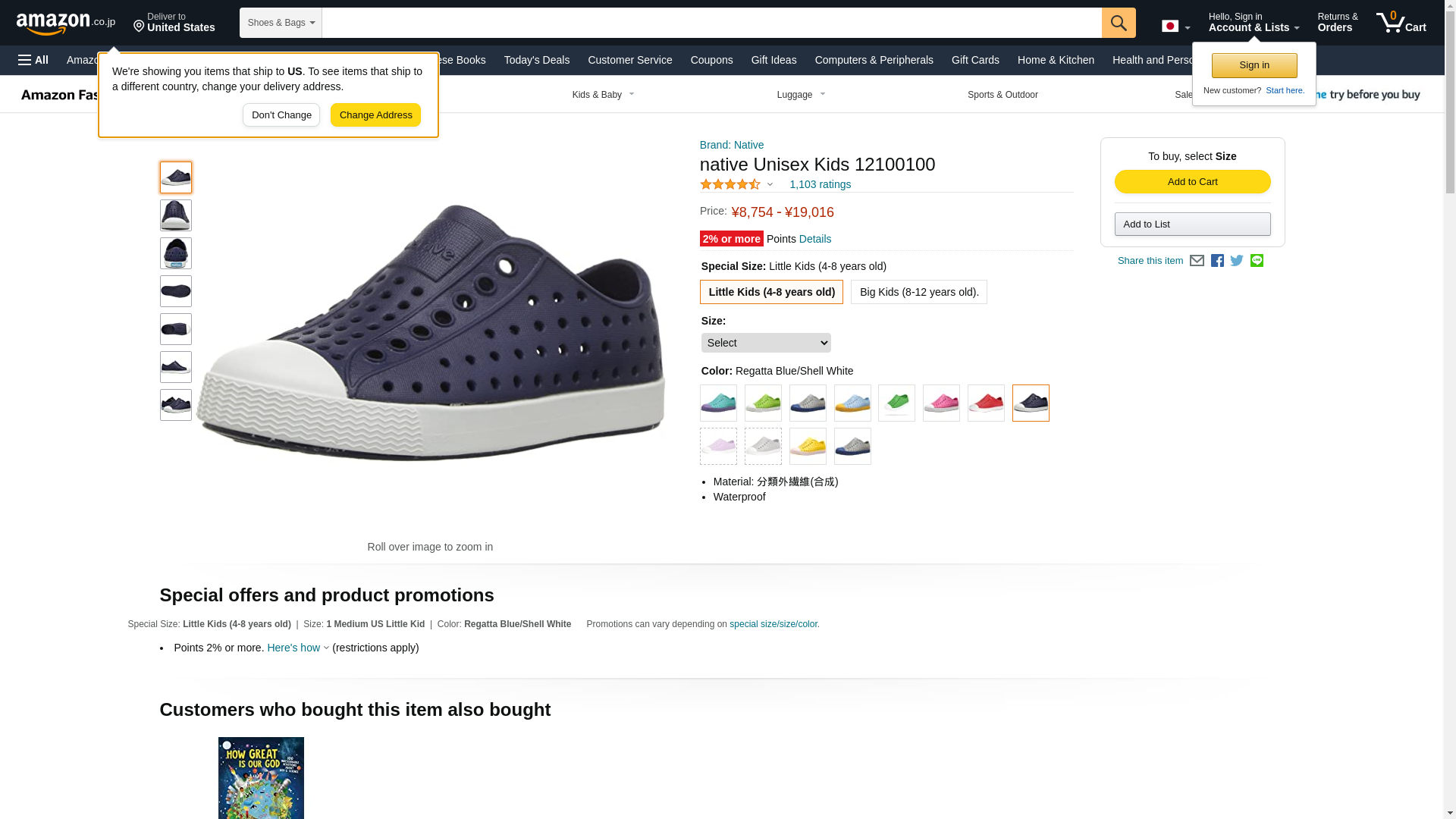Viewport: 1456px width, 819px height.
Task: Open the All hamburger menu
Action: point(33,60)
